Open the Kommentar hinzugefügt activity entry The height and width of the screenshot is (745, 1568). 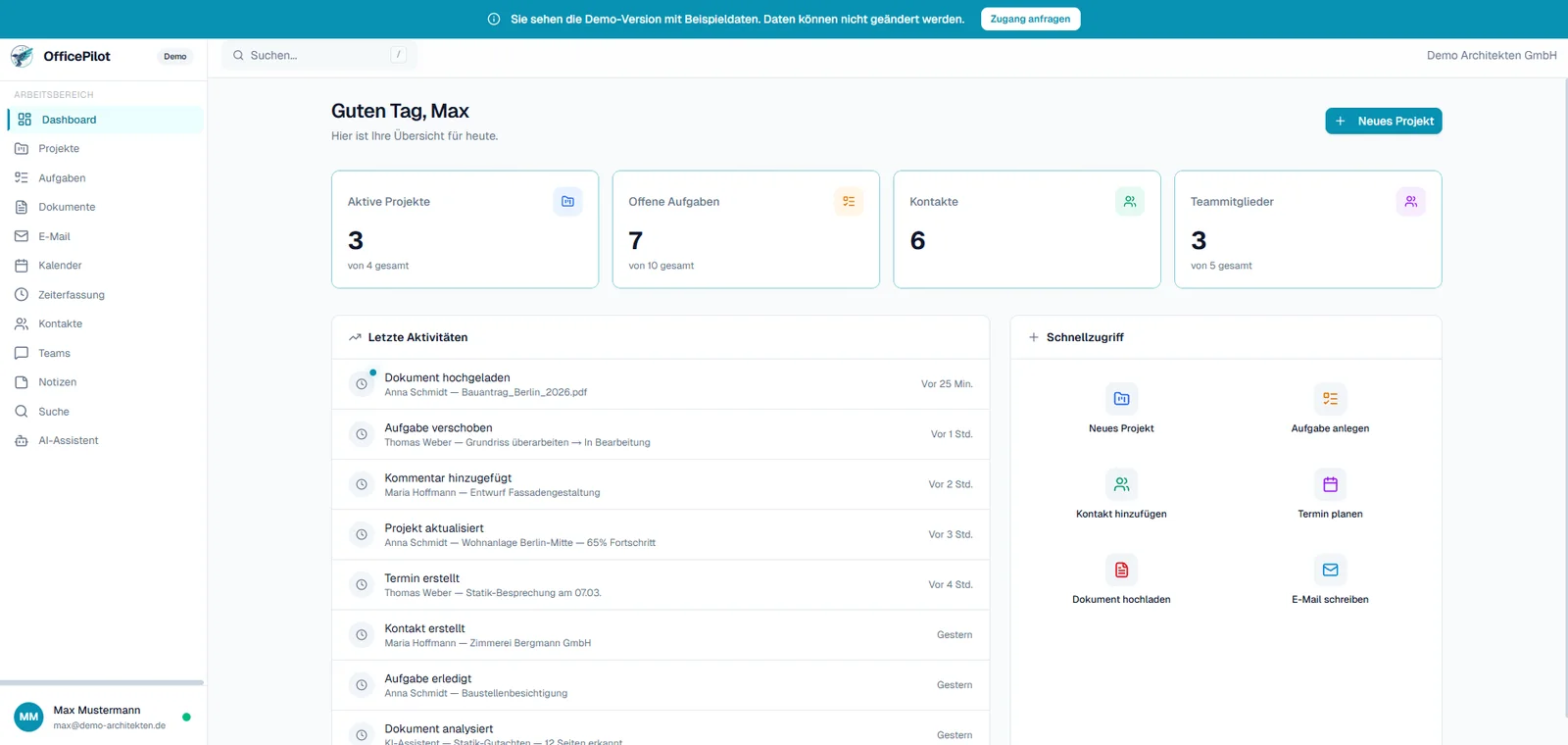(x=661, y=484)
